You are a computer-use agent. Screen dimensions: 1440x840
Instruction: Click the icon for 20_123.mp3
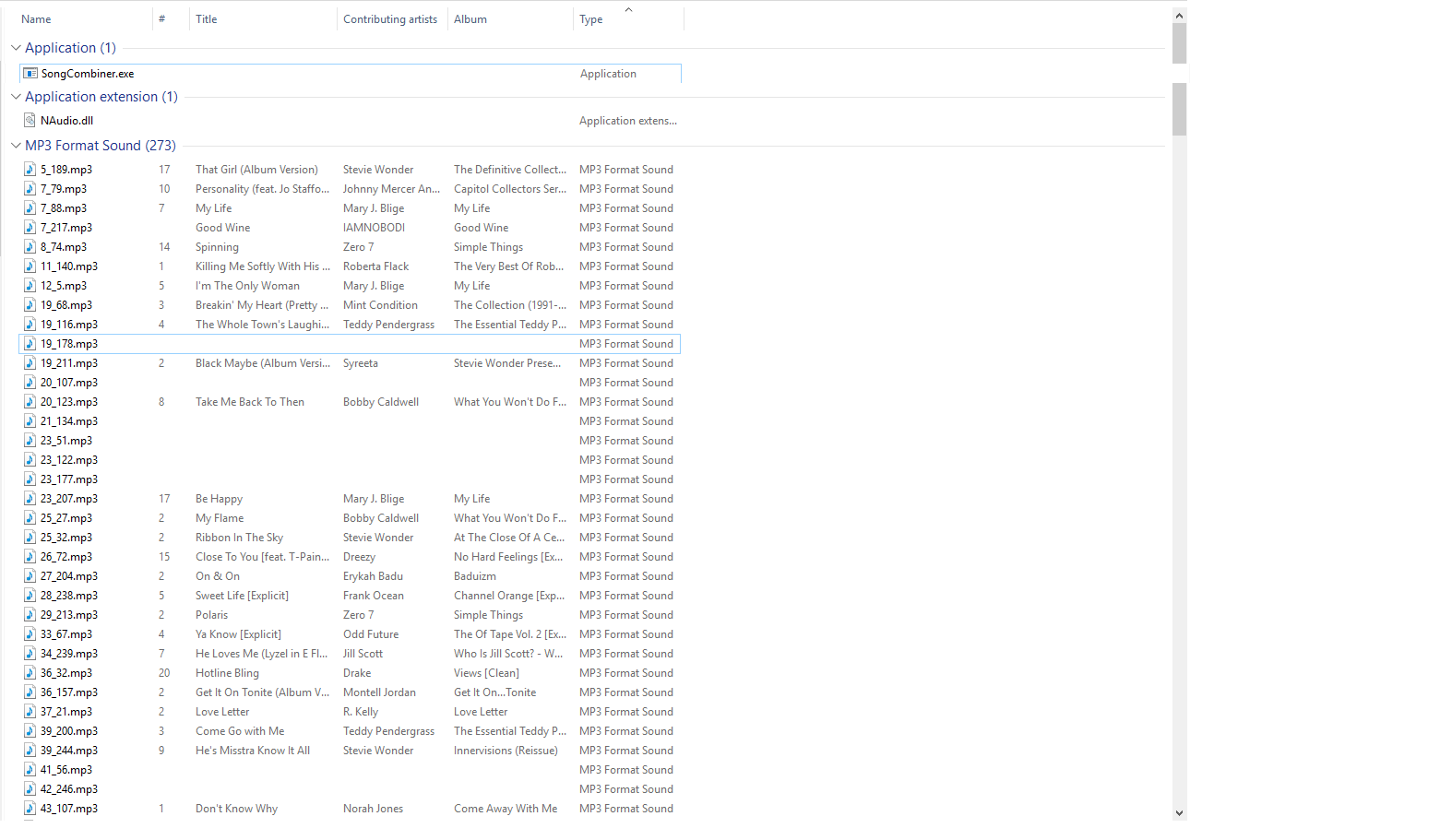coord(30,402)
